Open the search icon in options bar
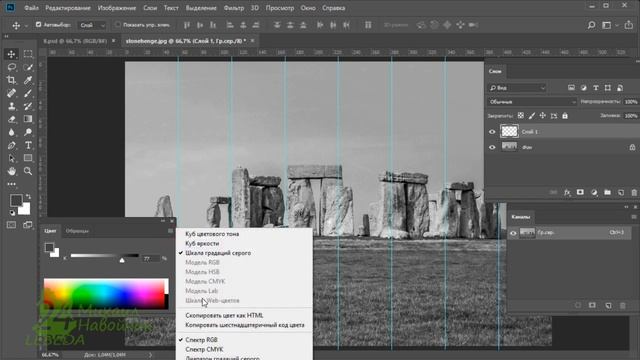The height and width of the screenshot is (360, 640). [x=591, y=25]
